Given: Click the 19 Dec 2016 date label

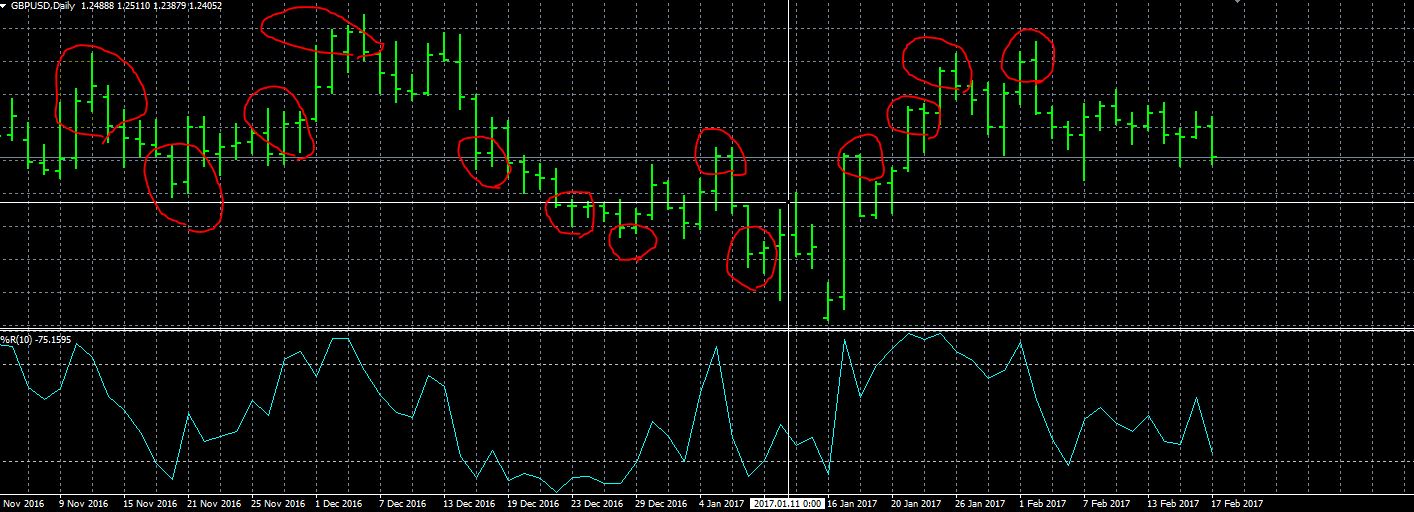Looking at the screenshot, I should [x=534, y=504].
